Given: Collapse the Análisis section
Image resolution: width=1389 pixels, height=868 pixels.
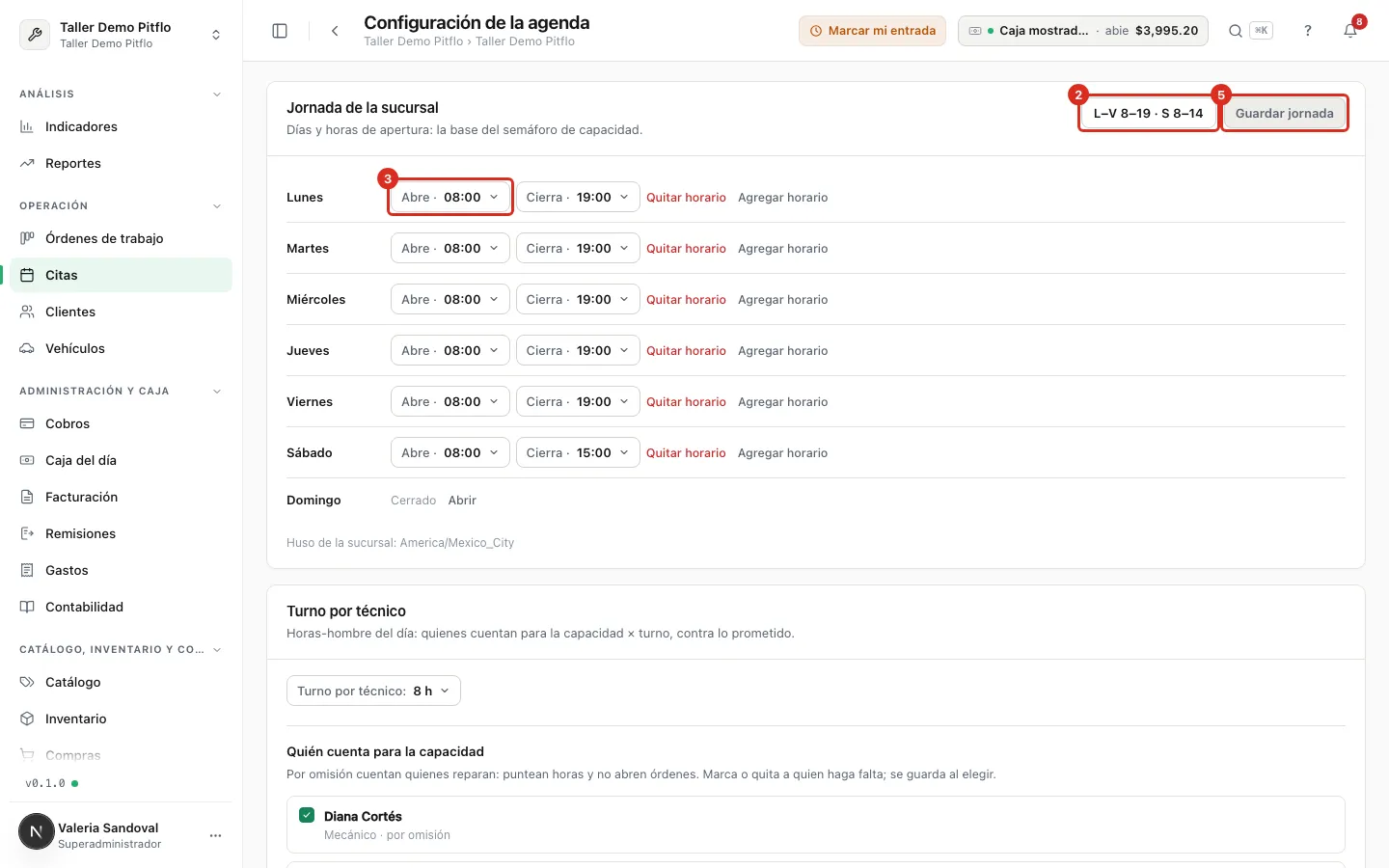Looking at the screenshot, I should point(217,95).
